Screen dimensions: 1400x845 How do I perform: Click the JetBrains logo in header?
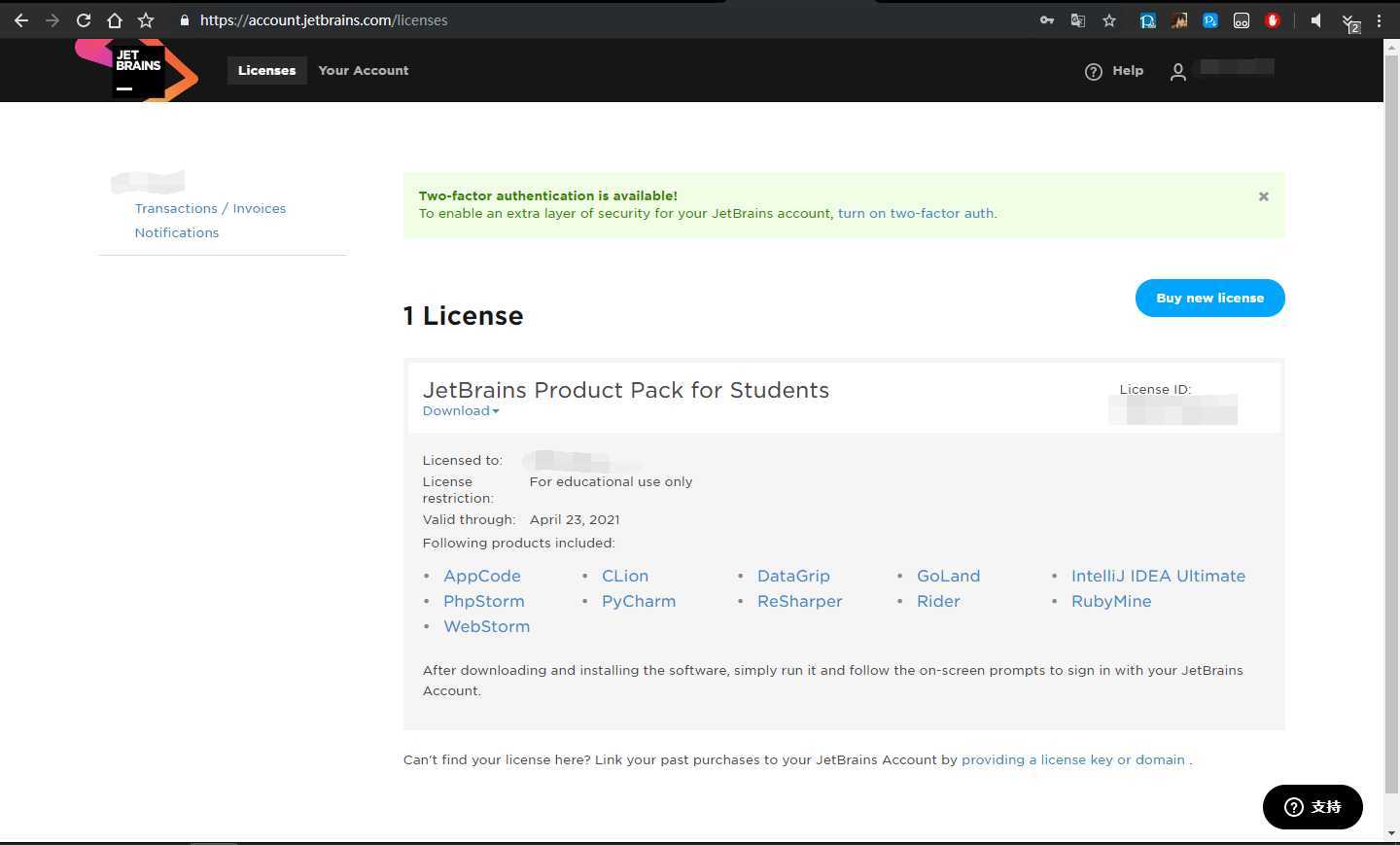(137, 71)
